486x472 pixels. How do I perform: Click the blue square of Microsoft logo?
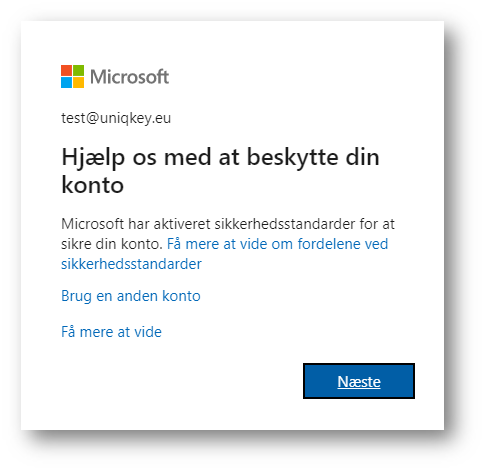[66, 82]
